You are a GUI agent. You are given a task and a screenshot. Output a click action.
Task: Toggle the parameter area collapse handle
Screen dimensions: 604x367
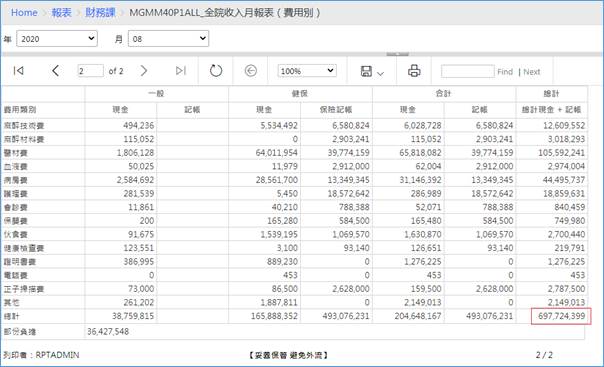tap(398, 54)
